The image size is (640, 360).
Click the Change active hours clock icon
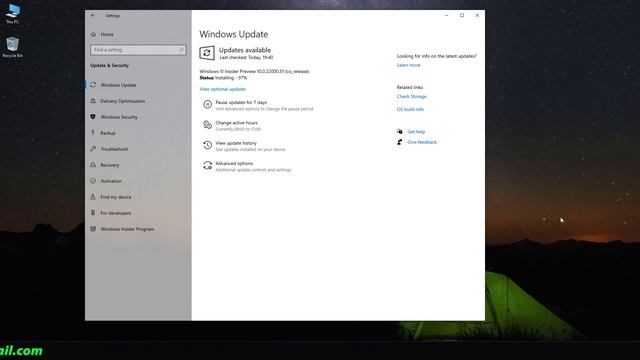(x=207, y=125)
